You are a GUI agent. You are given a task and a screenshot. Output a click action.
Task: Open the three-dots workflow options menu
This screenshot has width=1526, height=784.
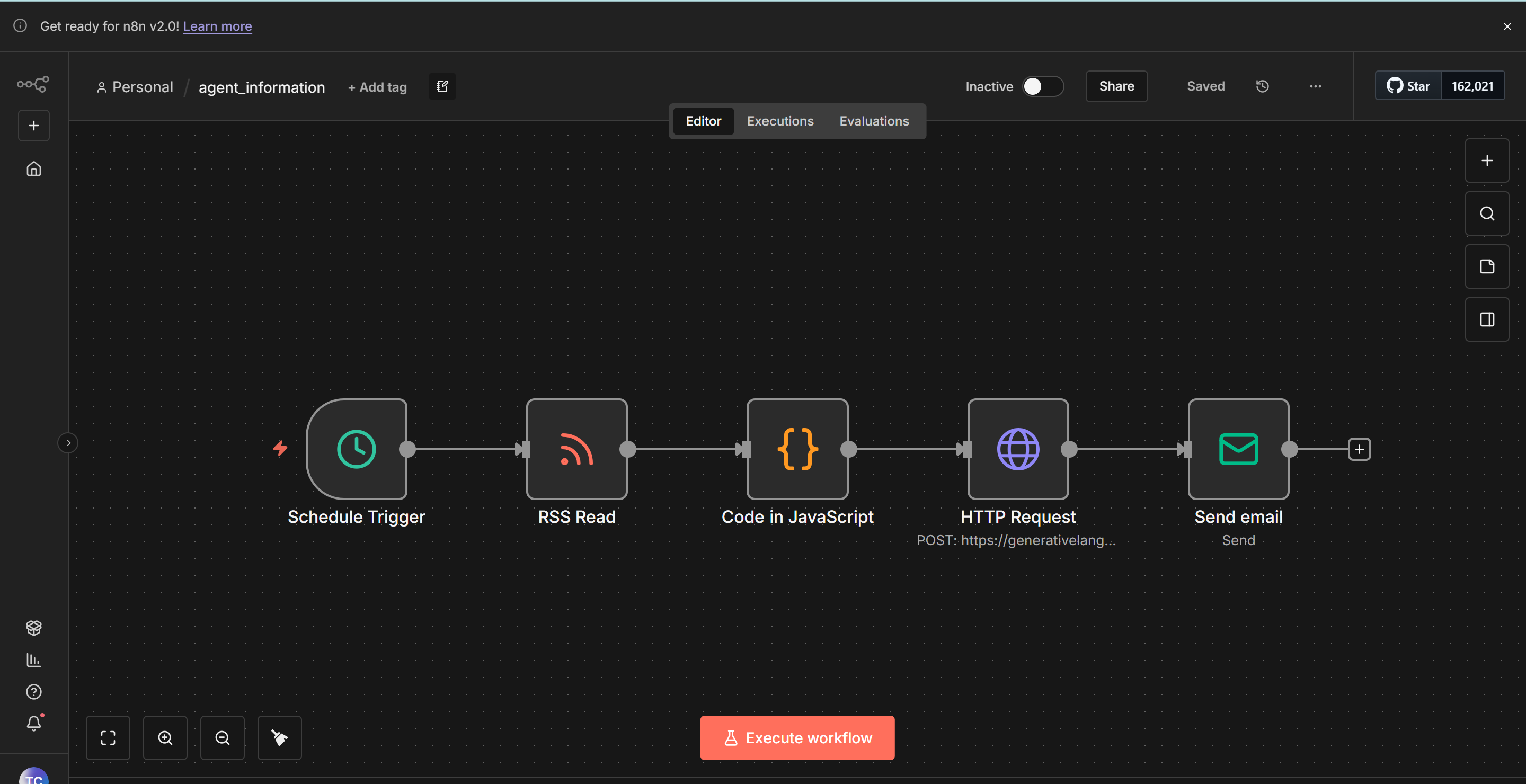pyautogui.click(x=1315, y=86)
